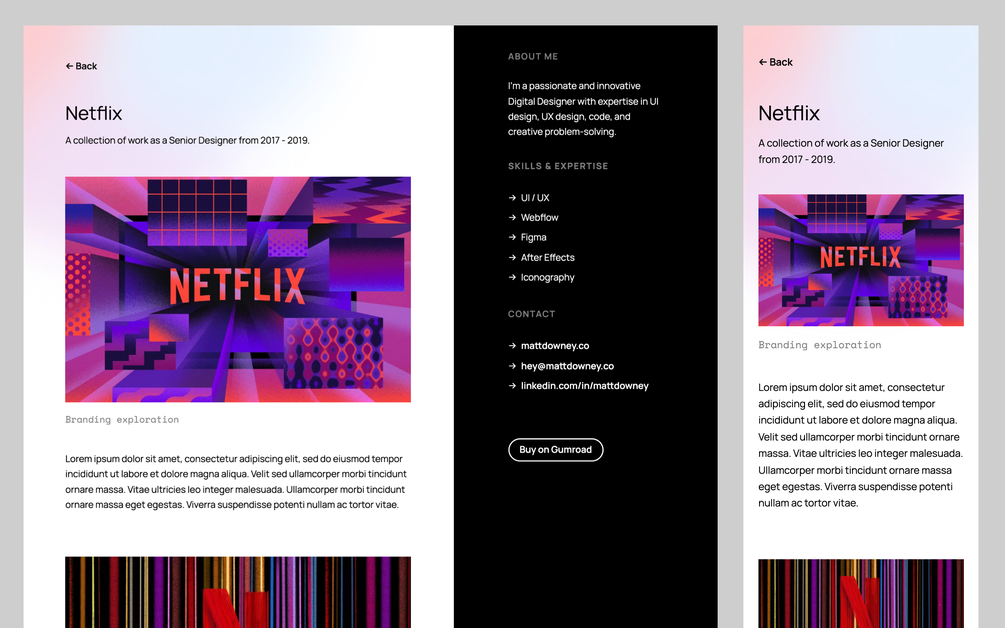Click the arrow icon beside Iconography
Viewport: 1005px width, 628px height.
point(512,277)
